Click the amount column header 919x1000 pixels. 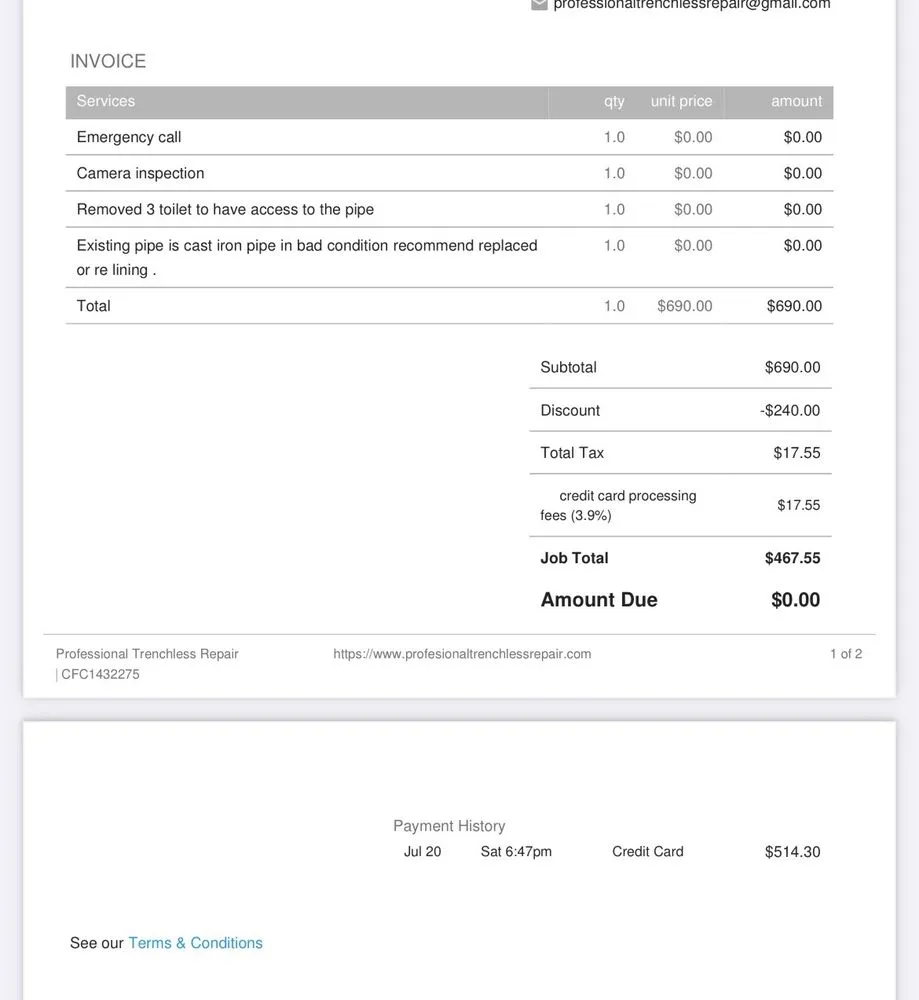[796, 101]
